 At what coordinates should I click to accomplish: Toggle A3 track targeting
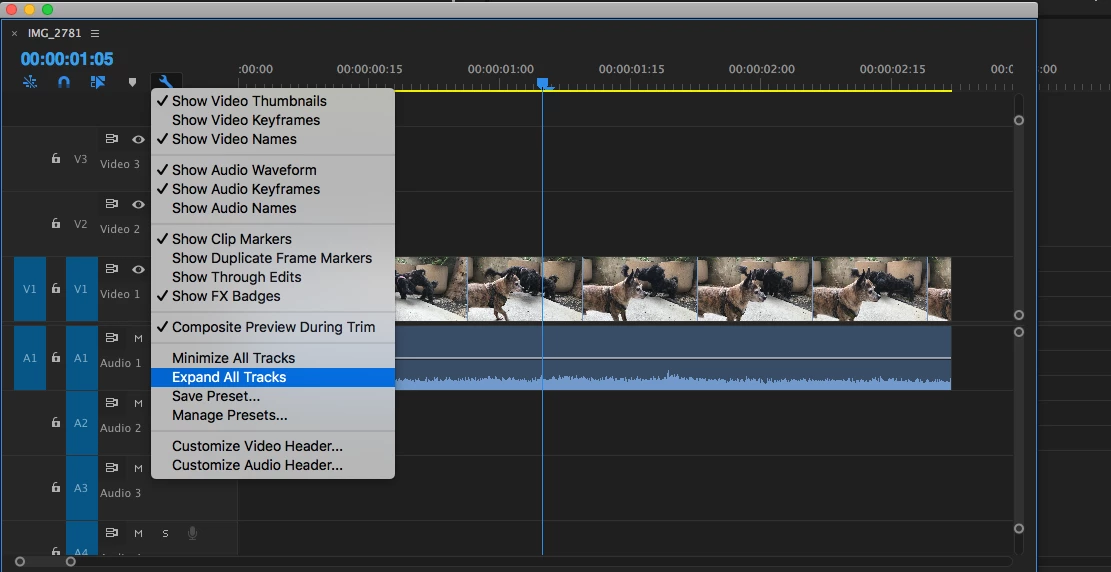[x=81, y=488]
